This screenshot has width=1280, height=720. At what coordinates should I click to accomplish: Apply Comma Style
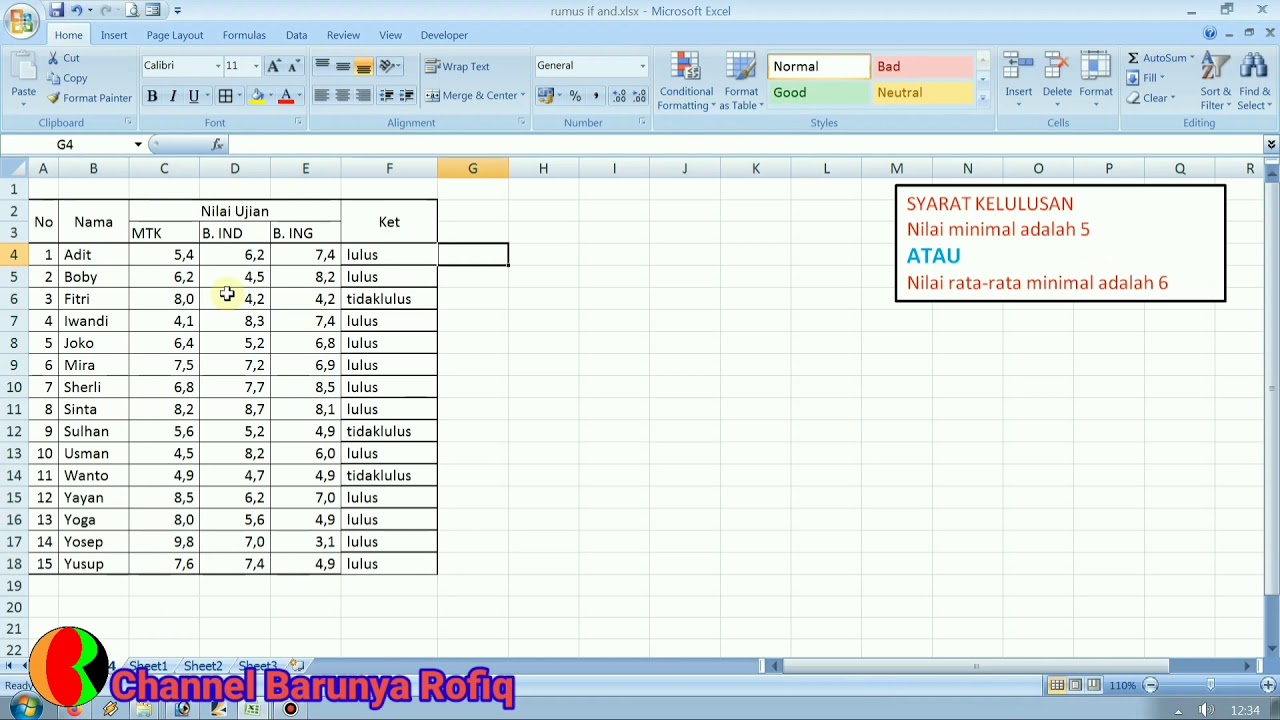(596, 96)
